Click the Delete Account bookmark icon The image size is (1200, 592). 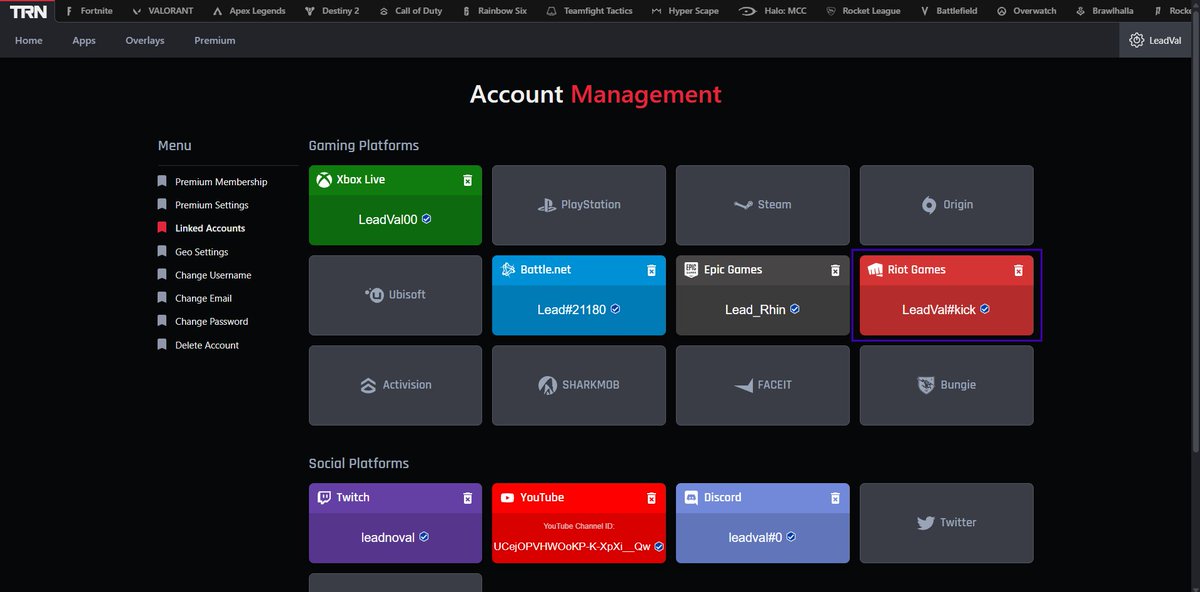(x=162, y=345)
